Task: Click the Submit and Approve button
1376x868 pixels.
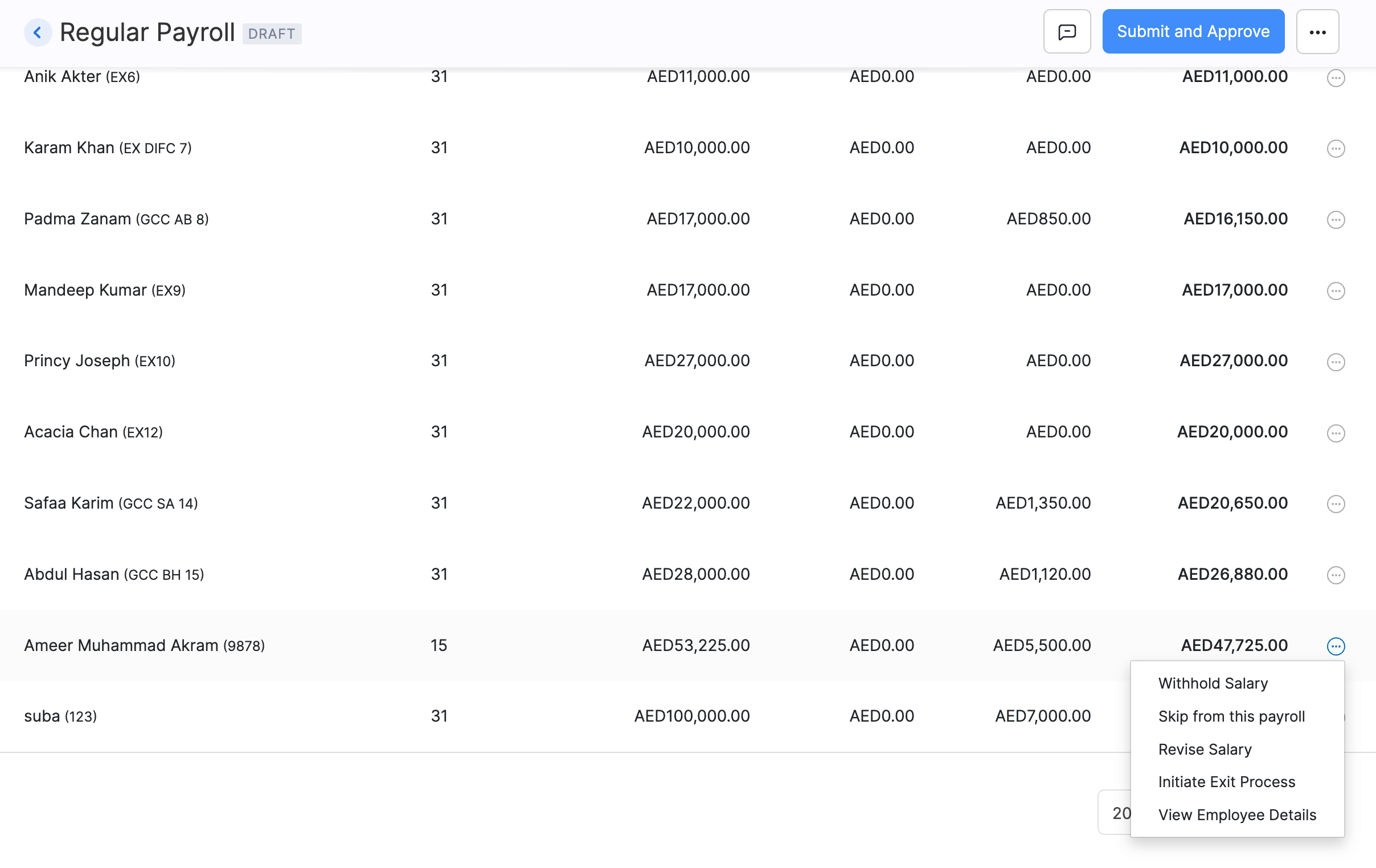Action: point(1193,31)
